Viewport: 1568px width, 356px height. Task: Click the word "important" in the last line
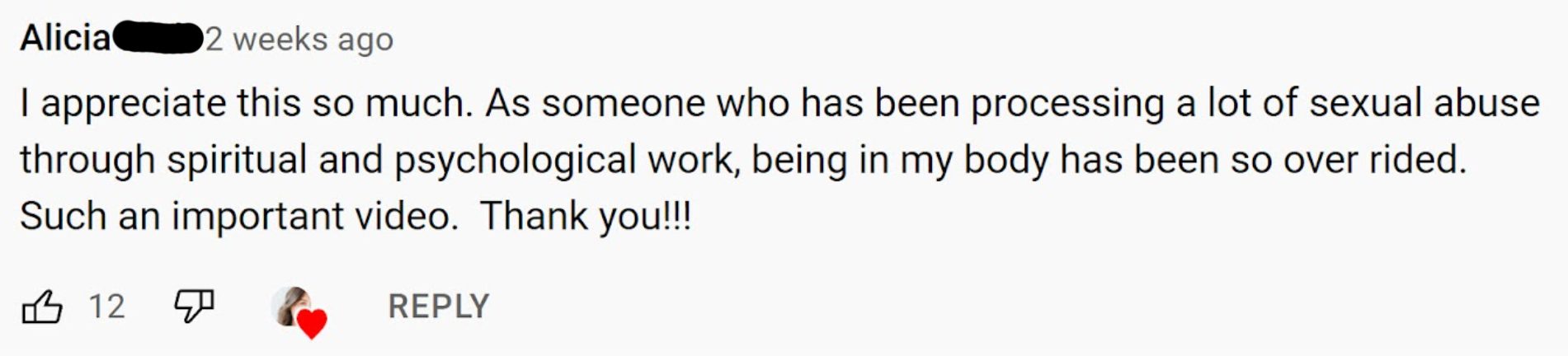point(258,217)
